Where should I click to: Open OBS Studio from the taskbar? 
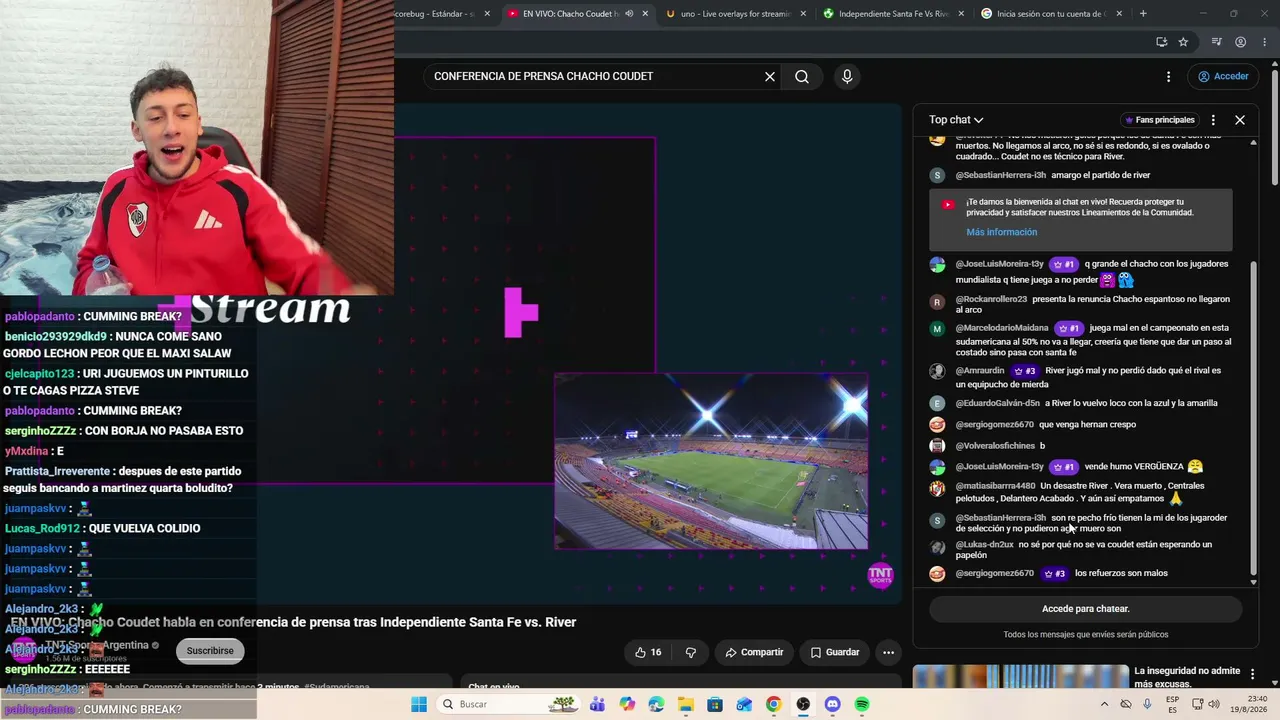click(803, 704)
